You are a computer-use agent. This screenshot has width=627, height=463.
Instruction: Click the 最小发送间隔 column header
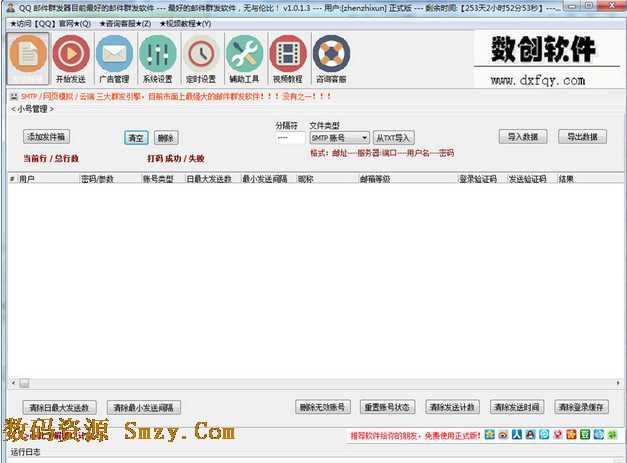tap(268, 179)
